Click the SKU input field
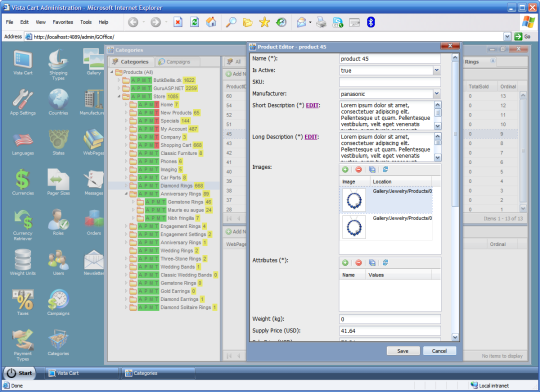This screenshot has width=540, height=392. click(390, 82)
